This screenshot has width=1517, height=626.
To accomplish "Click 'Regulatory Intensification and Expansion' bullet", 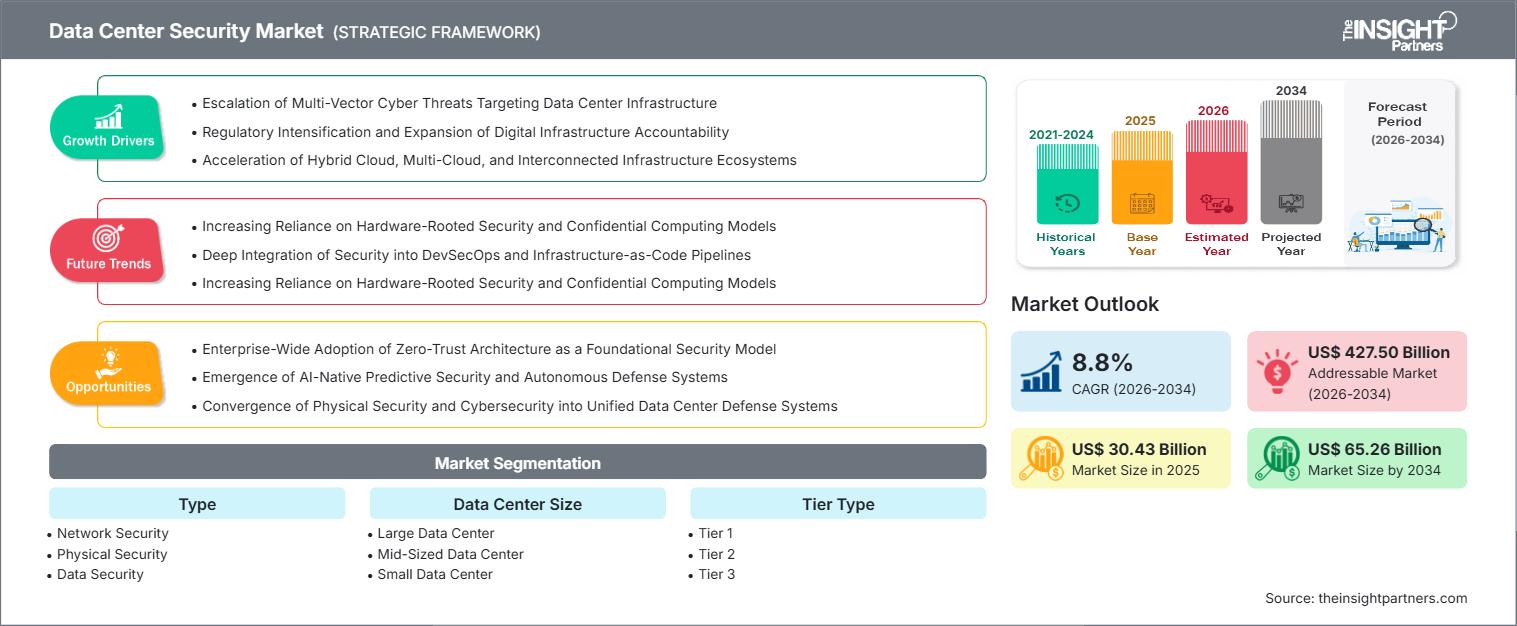I will (x=465, y=132).
